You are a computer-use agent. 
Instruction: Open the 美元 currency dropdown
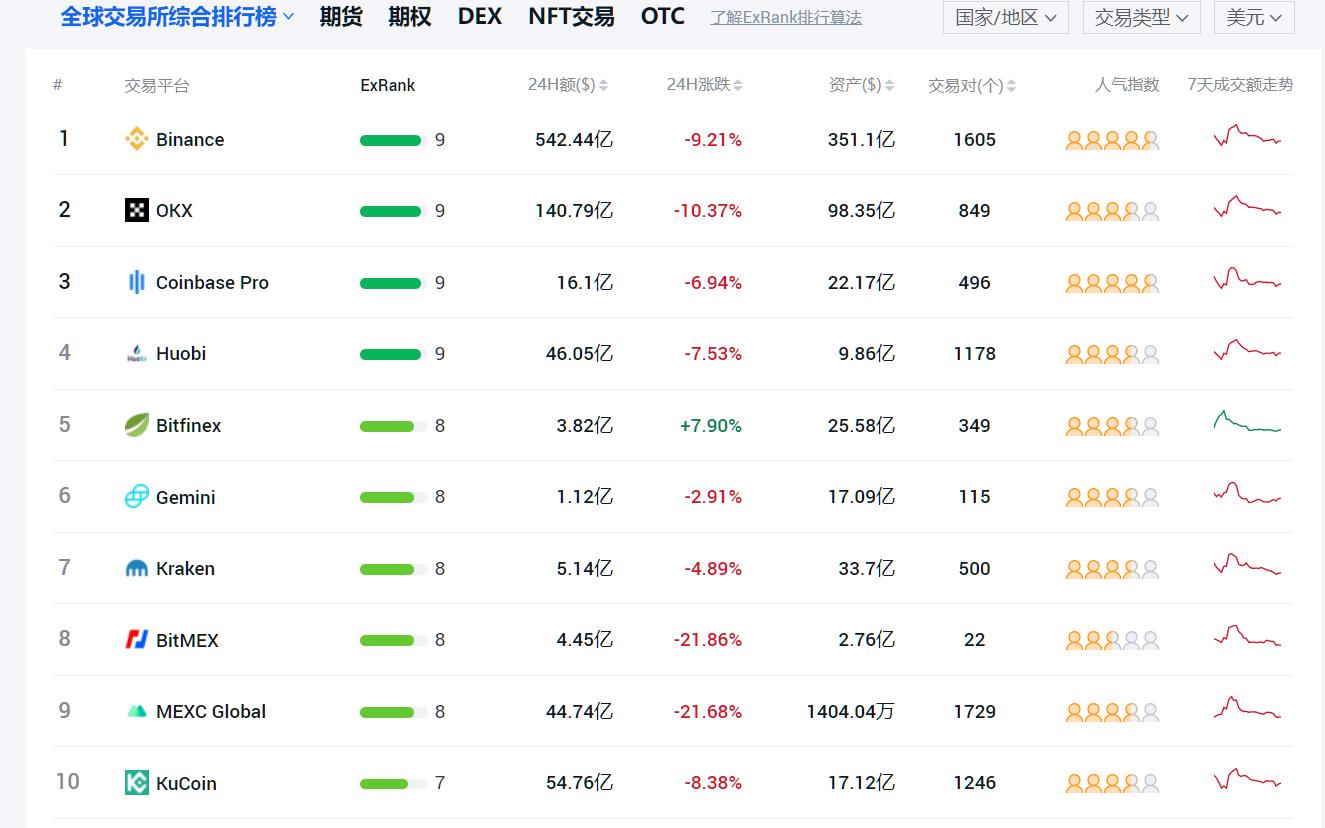pyautogui.click(x=1254, y=18)
